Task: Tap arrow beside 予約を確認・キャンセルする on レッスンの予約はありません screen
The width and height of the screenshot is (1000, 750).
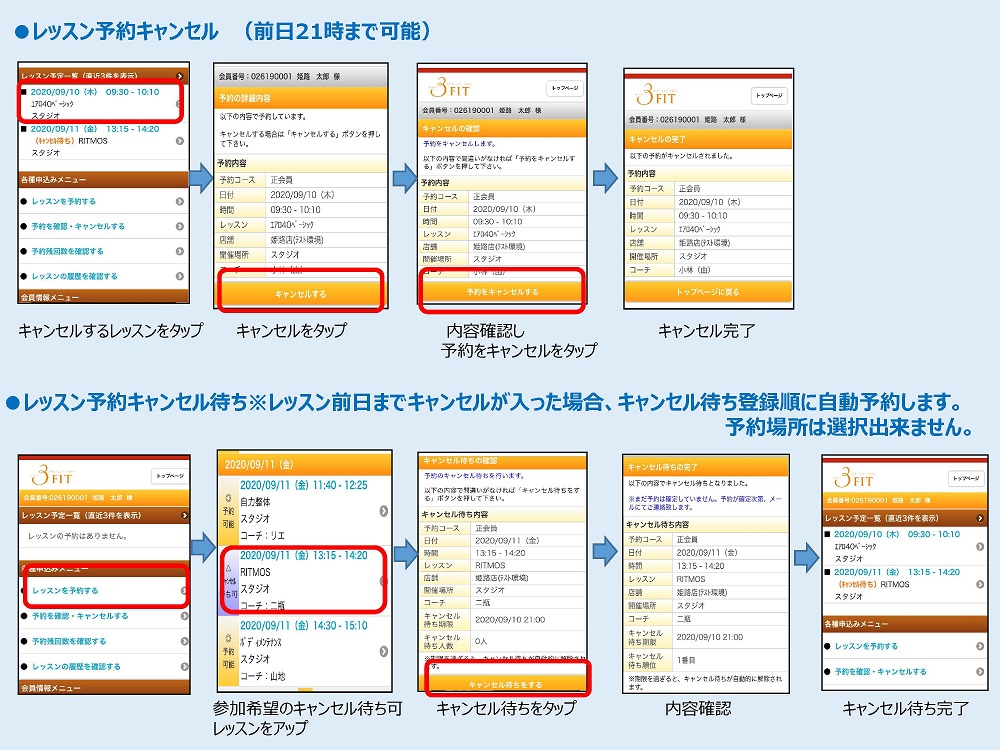Action: [x=184, y=616]
